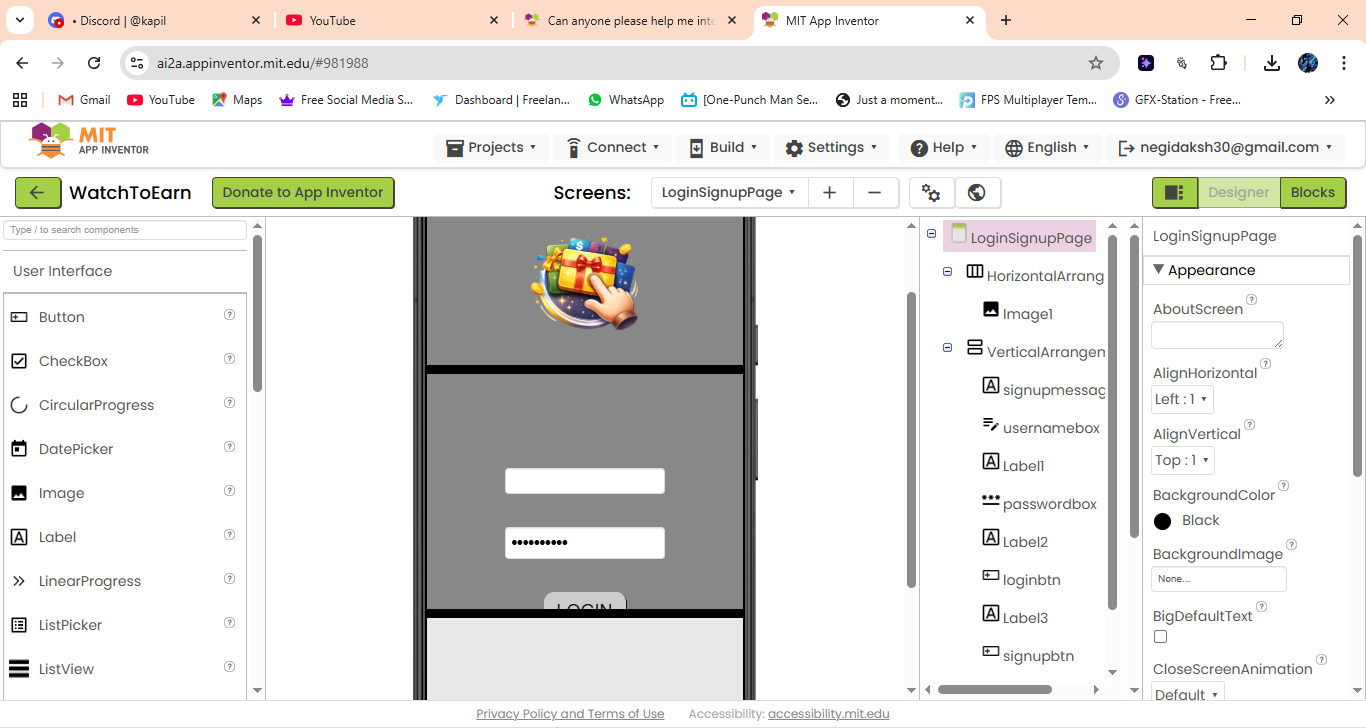
Task: Show help for ListPicker component
Action: tap(229, 623)
